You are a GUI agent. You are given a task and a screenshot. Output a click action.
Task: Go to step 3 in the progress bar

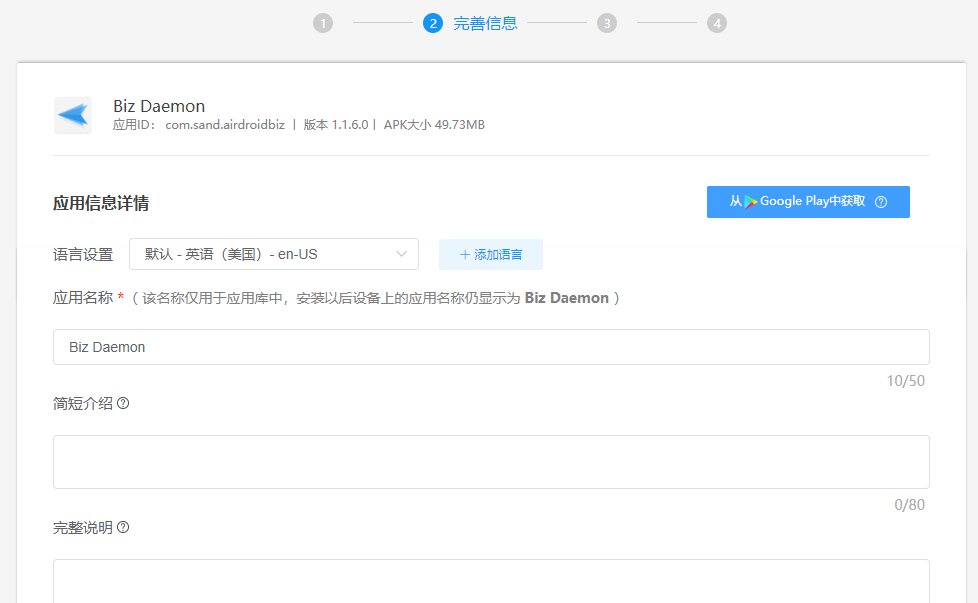click(x=607, y=24)
